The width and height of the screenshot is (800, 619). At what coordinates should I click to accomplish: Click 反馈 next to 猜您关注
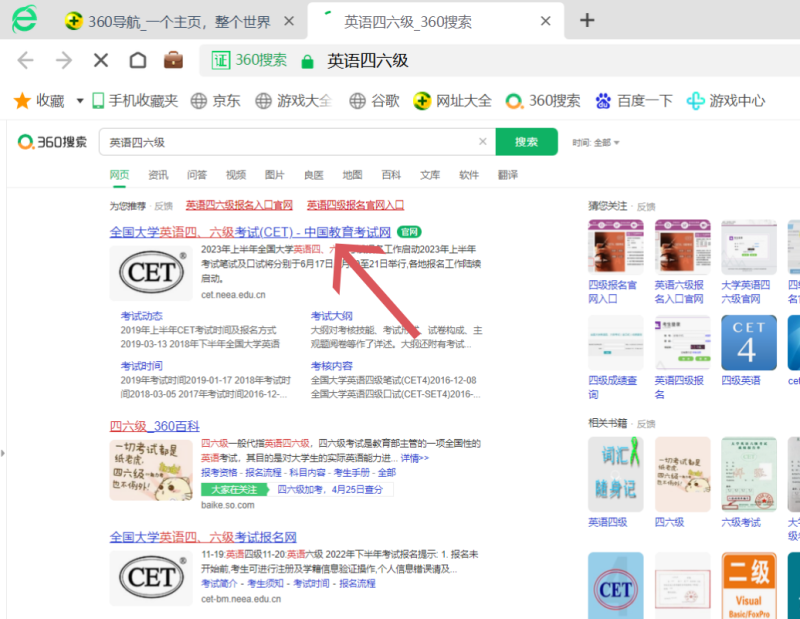pos(646,207)
